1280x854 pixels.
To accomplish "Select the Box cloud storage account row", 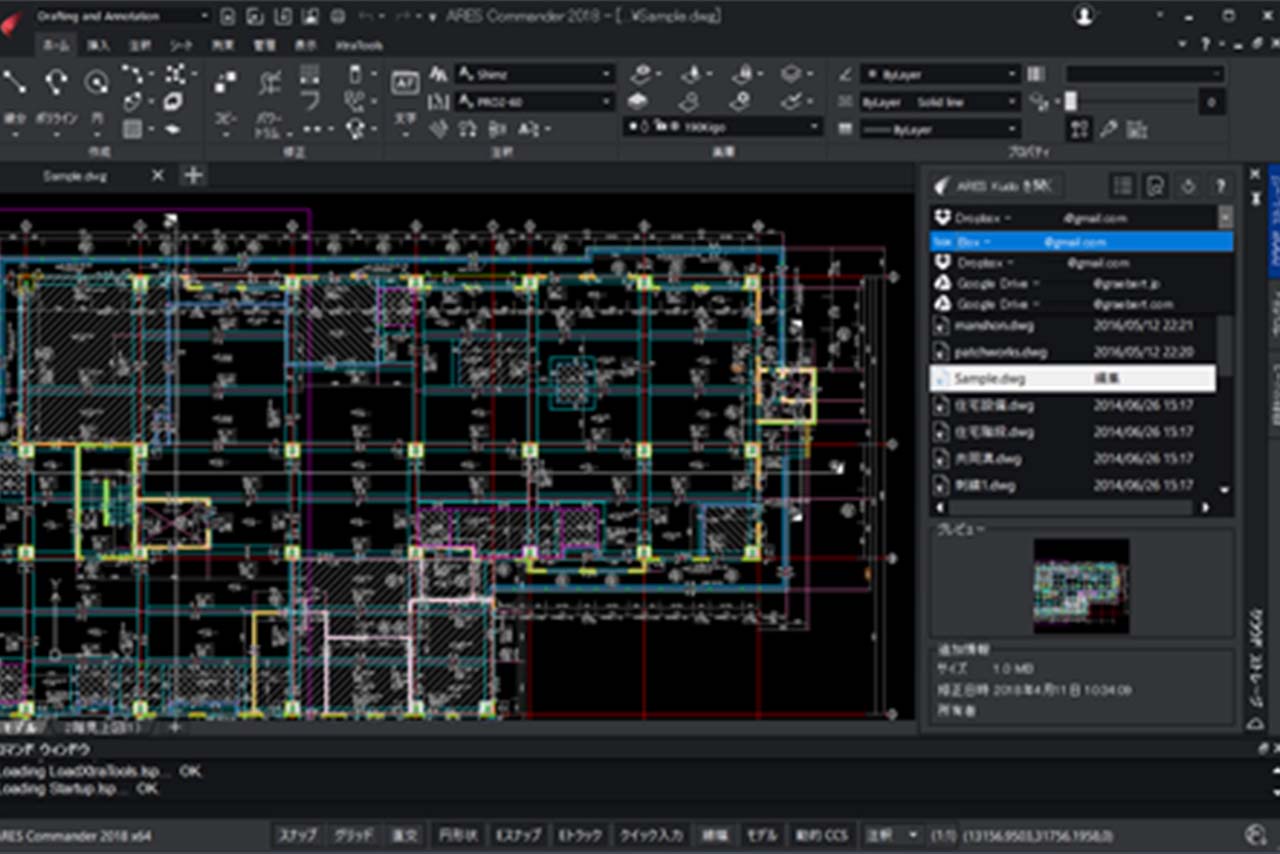I will click(1080, 242).
